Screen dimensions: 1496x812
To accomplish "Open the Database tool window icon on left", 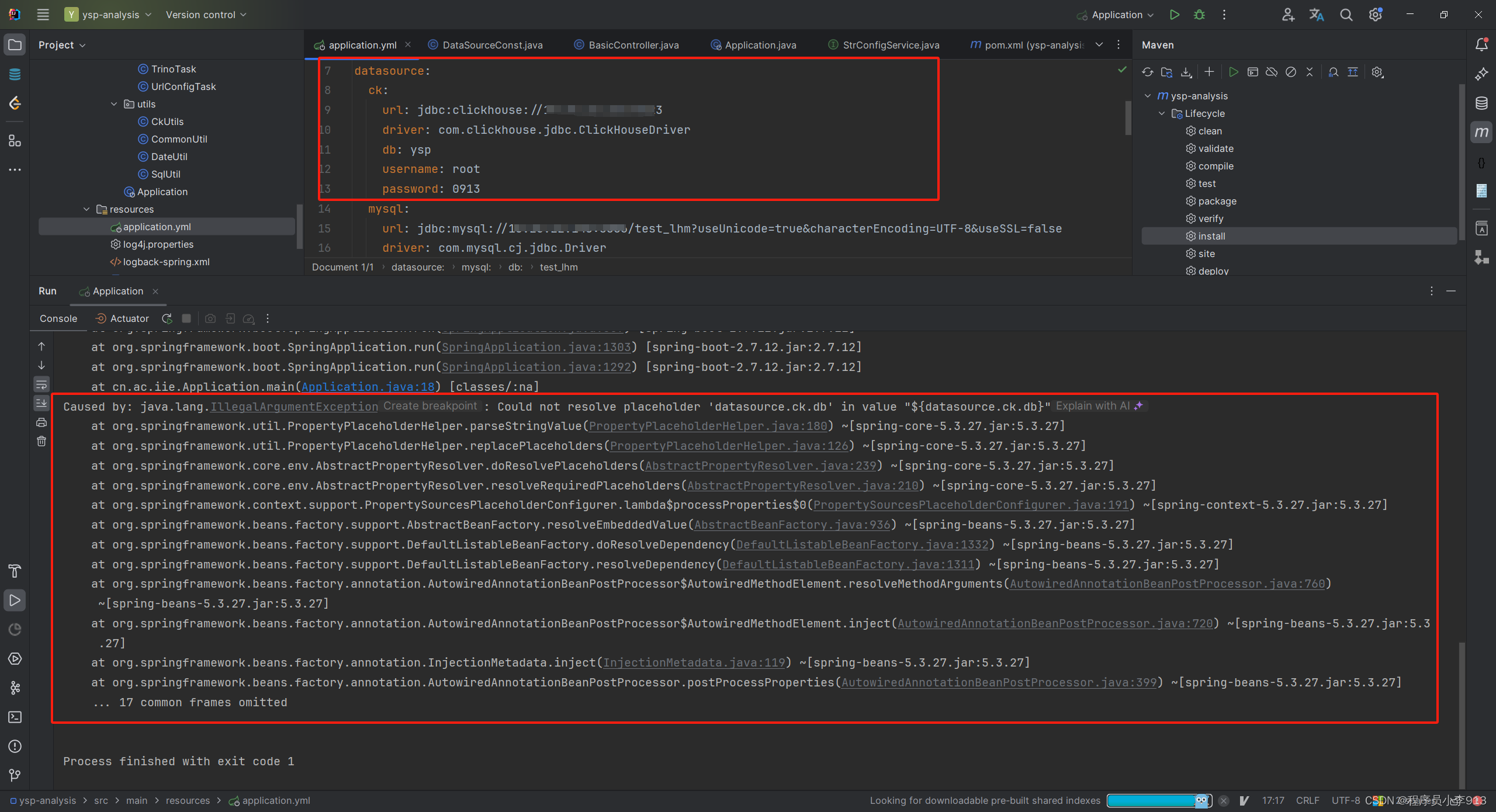I will pos(15,74).
